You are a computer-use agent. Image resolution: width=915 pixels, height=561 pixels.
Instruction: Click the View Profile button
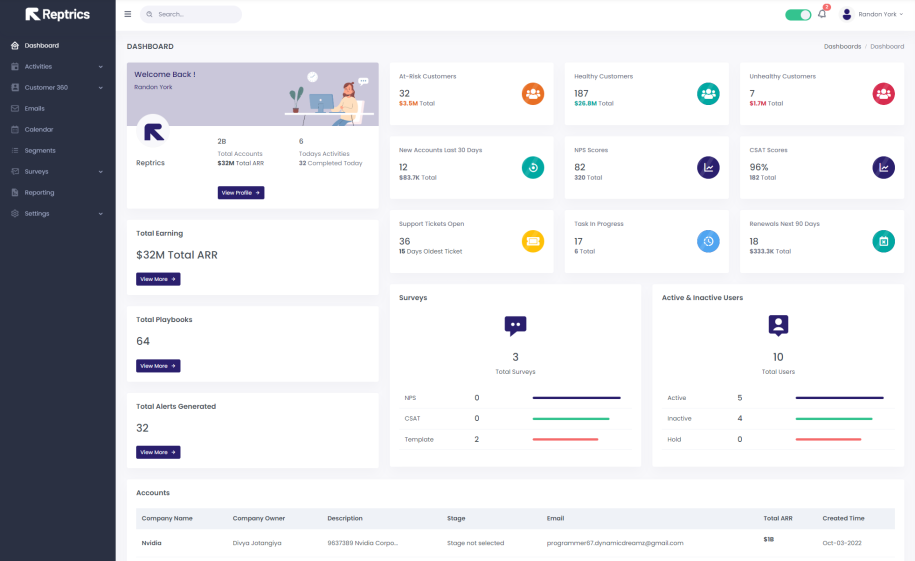tap(241, 193)
